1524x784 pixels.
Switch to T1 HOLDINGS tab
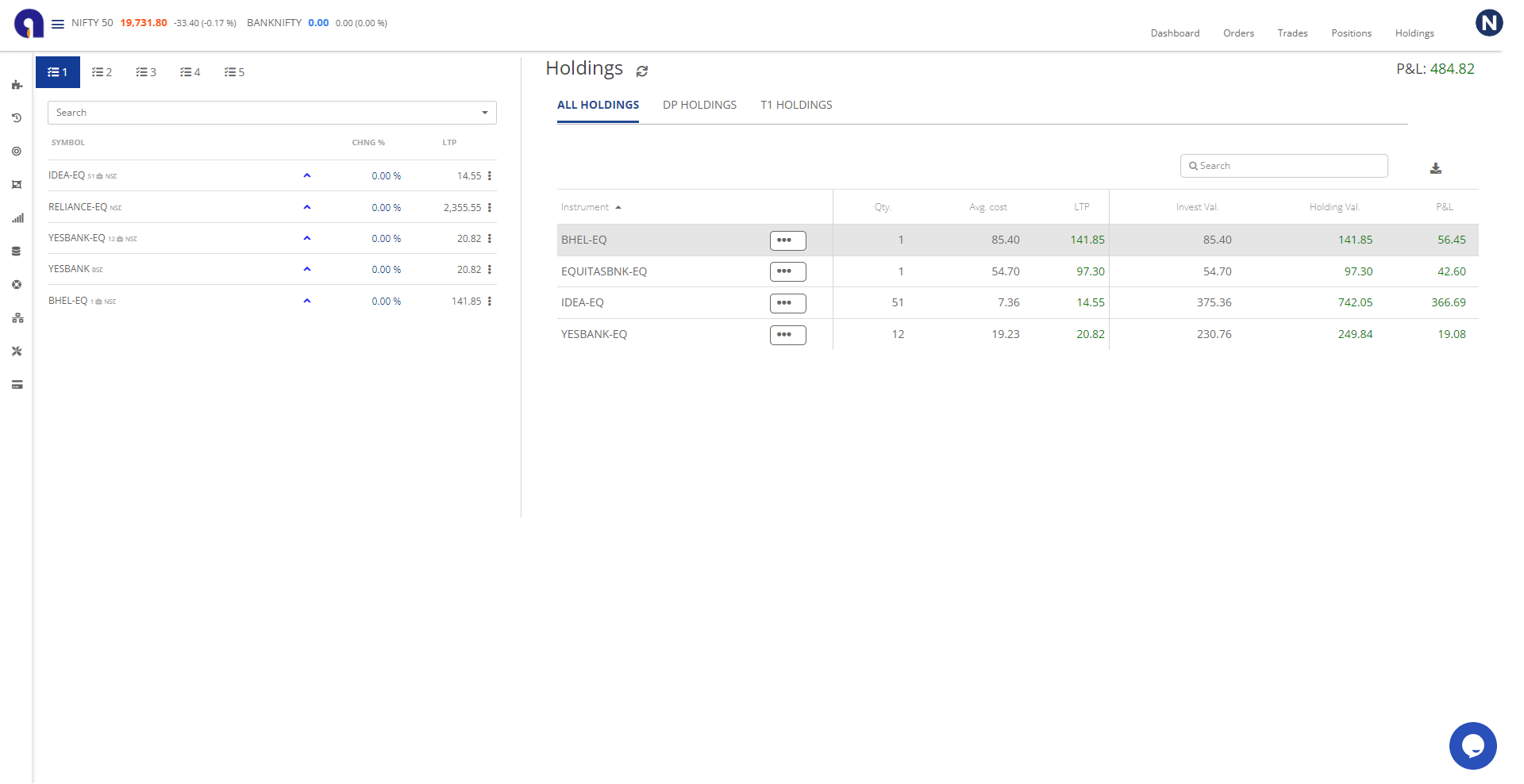click(796, 105)
